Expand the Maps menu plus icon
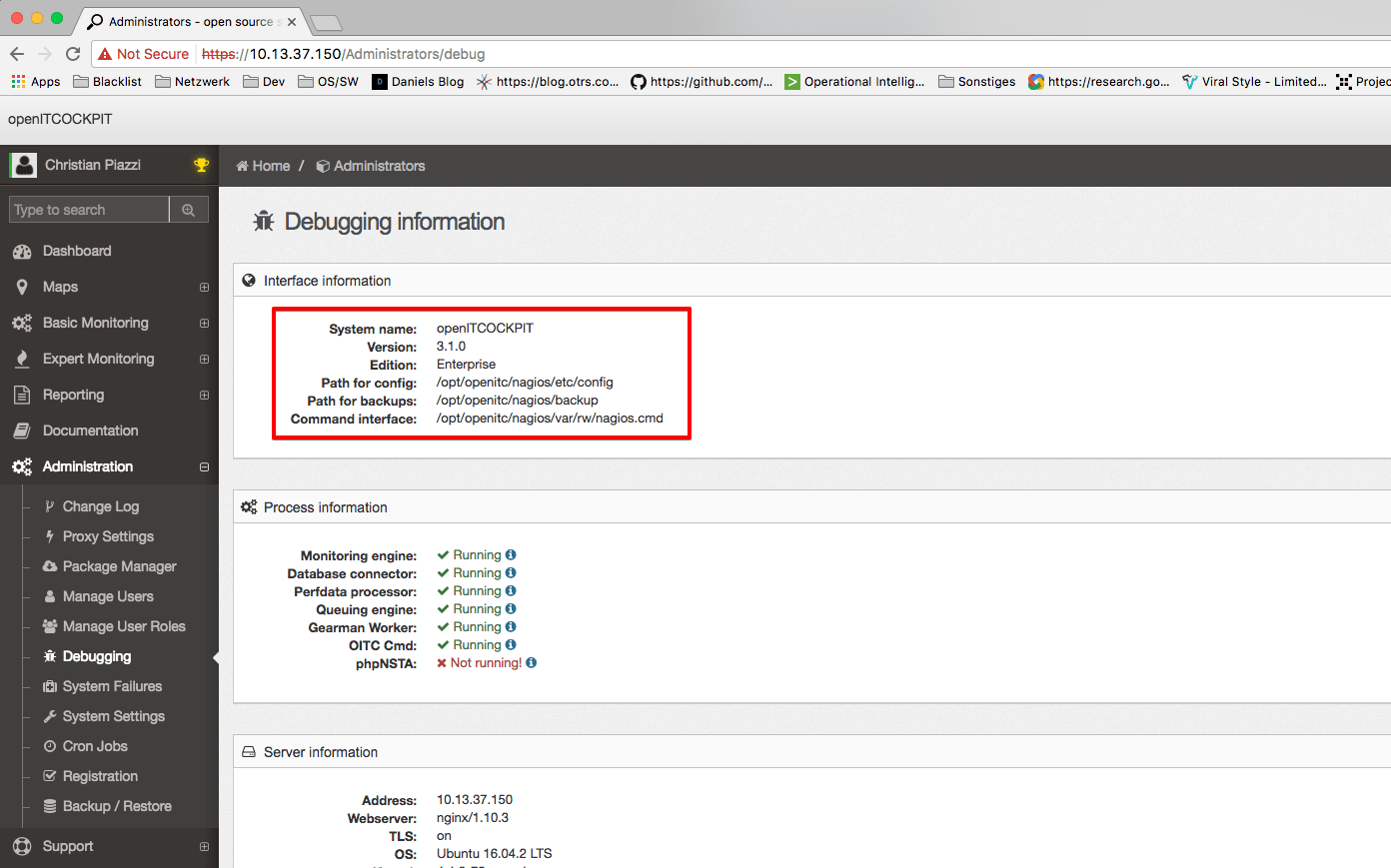This screenshot has width=1391, height=868. click(x=204, y=288)
